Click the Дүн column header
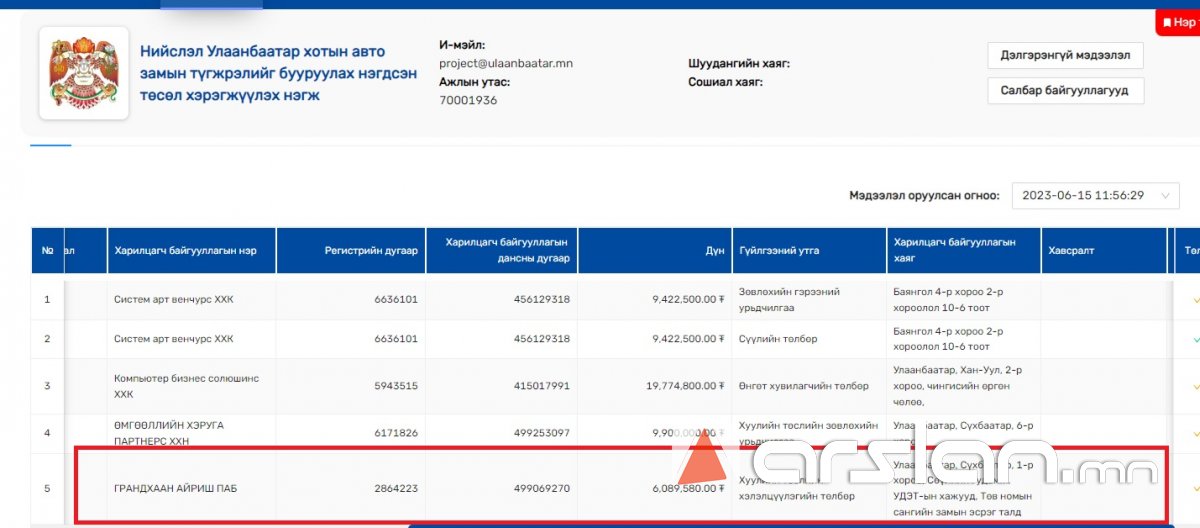The height and width of the screenshot is (528, 1200). click(714, 251)
